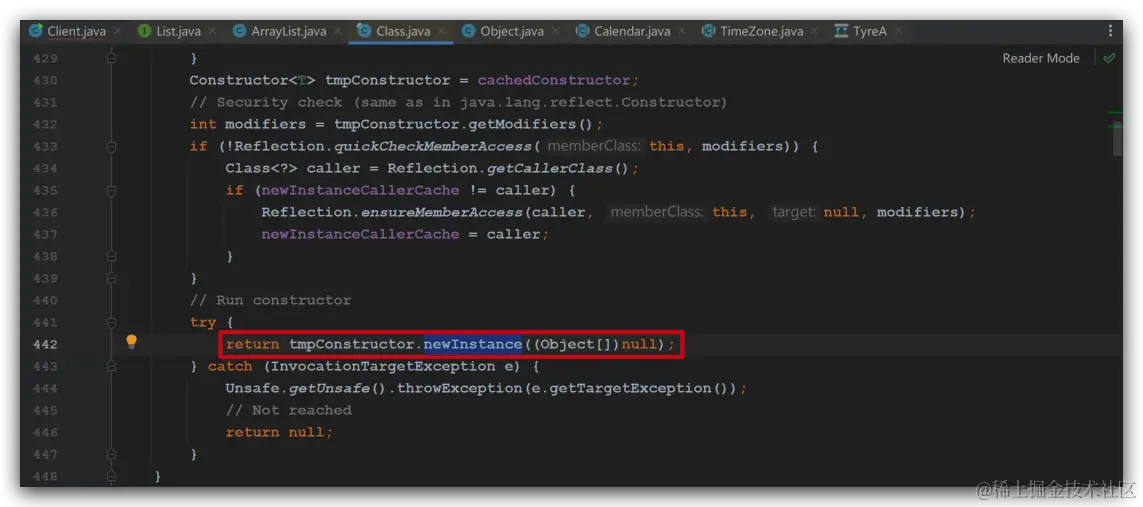
Task: Close the ArrayList.java tab
Action: pos(338,31)
